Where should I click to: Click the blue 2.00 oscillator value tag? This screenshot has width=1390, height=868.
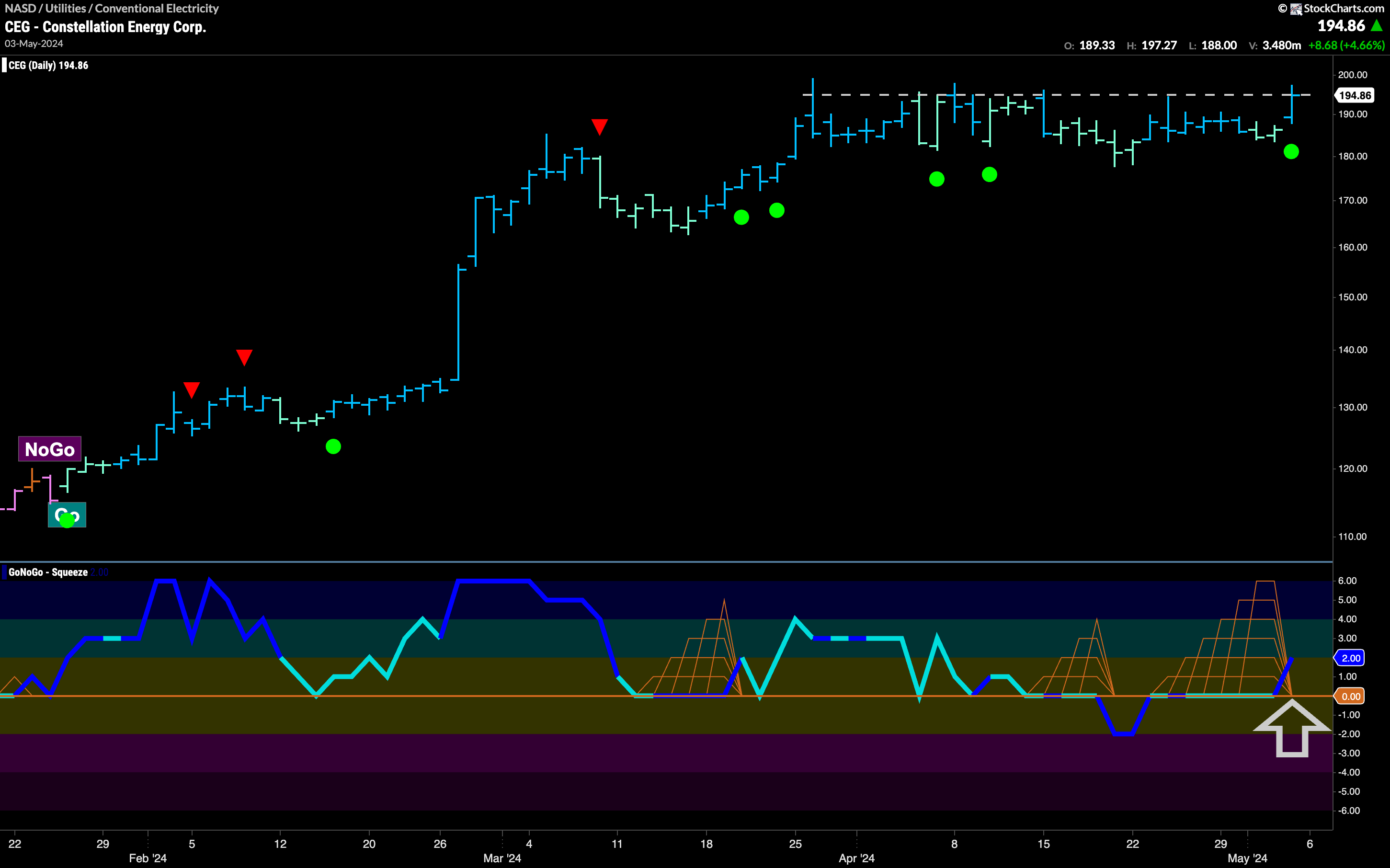pos(1350,658)
